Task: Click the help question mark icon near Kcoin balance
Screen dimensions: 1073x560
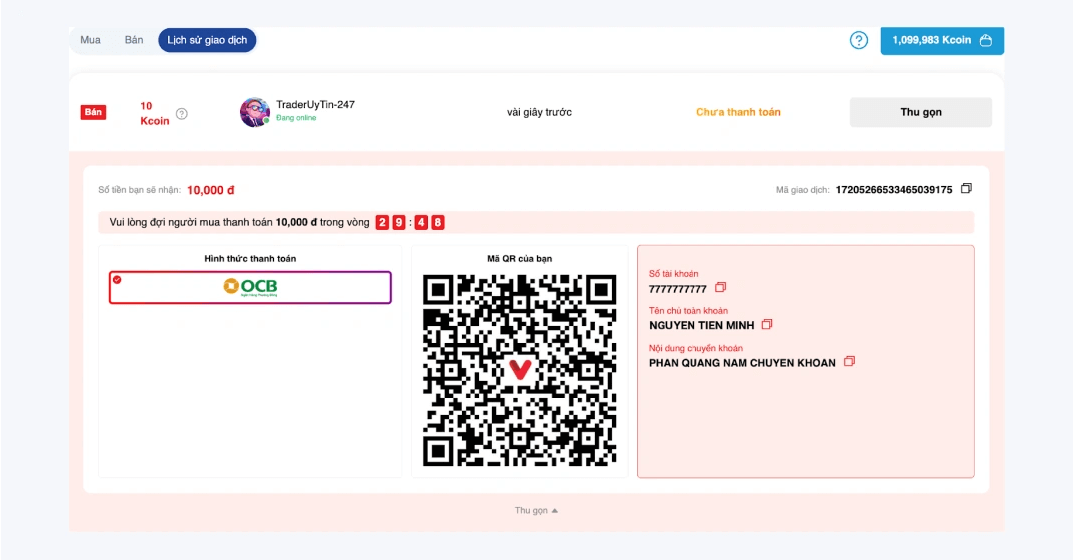Action: coord(859,40)
